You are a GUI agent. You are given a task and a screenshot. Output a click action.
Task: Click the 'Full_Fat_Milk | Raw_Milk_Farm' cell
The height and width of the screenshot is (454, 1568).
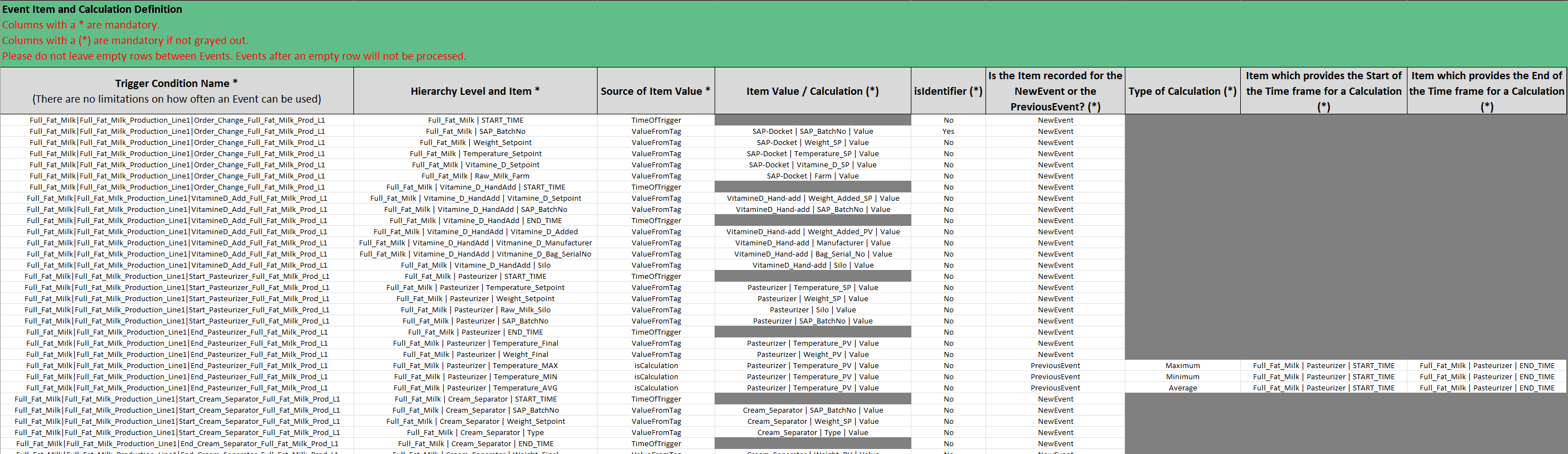[x=475, y=176]
